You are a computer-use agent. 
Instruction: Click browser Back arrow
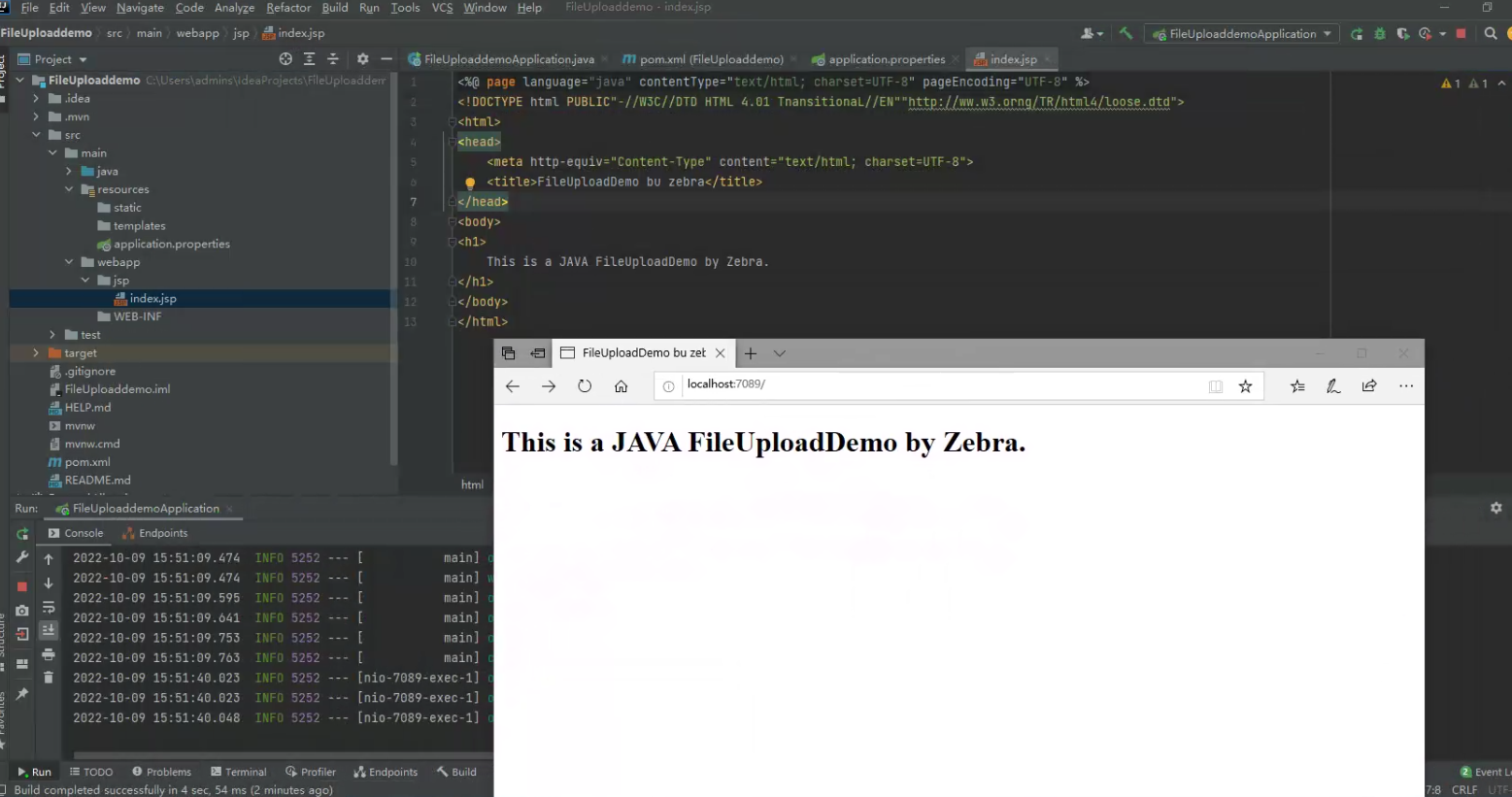(513, 386)
